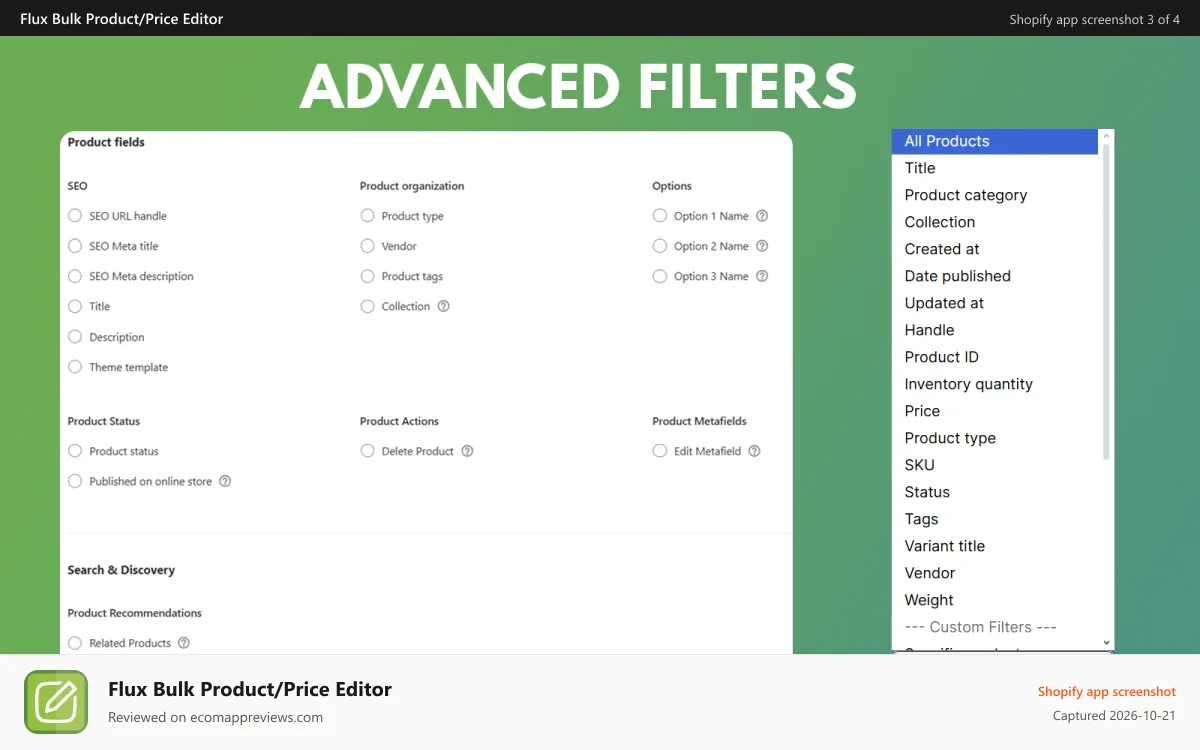The width and height of the screenshot is (1200, 750).
Task: Select Vendor in the filter list
Action: (x=995, y=573)
